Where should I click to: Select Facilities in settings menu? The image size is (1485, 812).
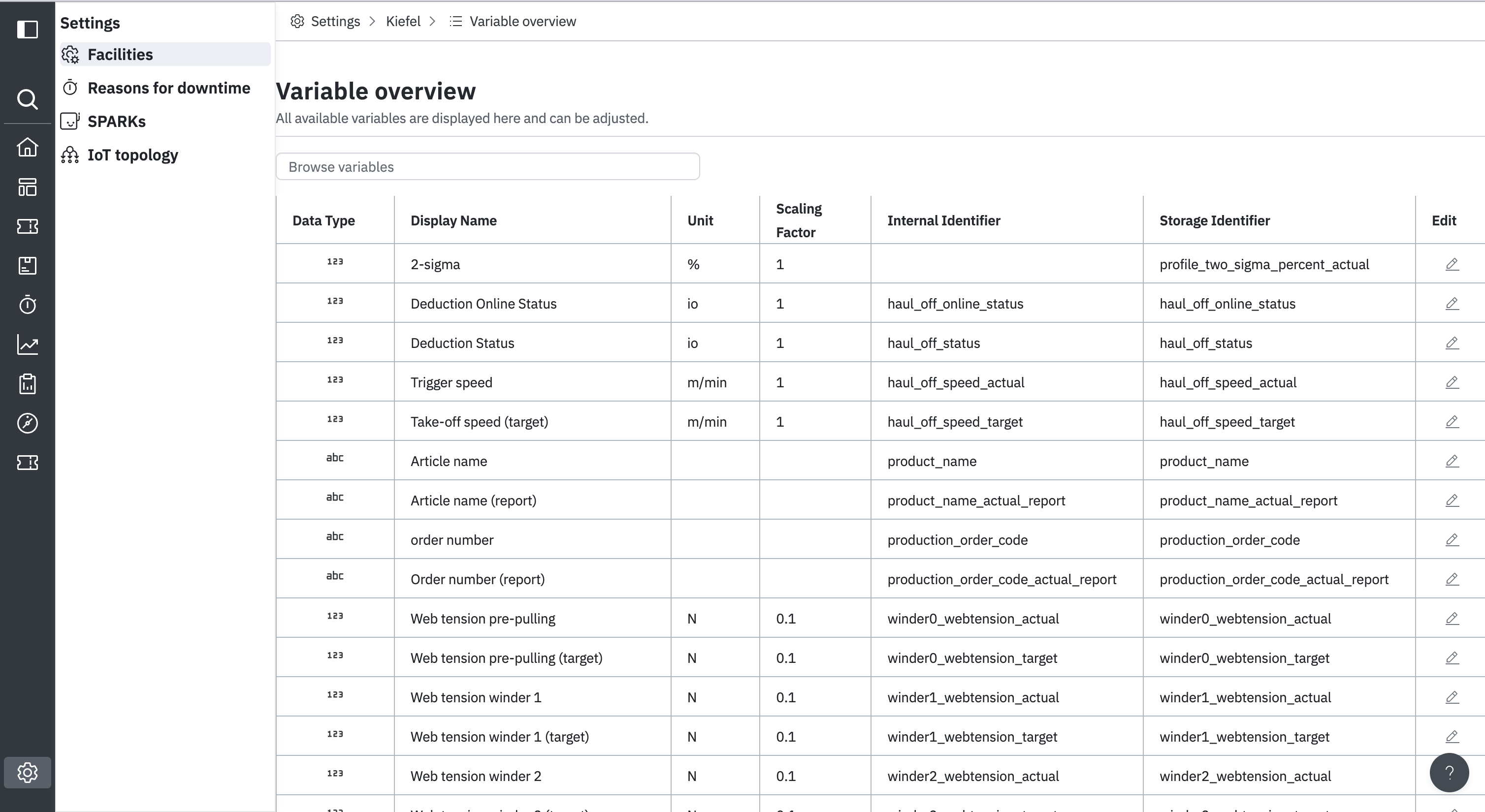pyautogui.click(x=120, y=55)
